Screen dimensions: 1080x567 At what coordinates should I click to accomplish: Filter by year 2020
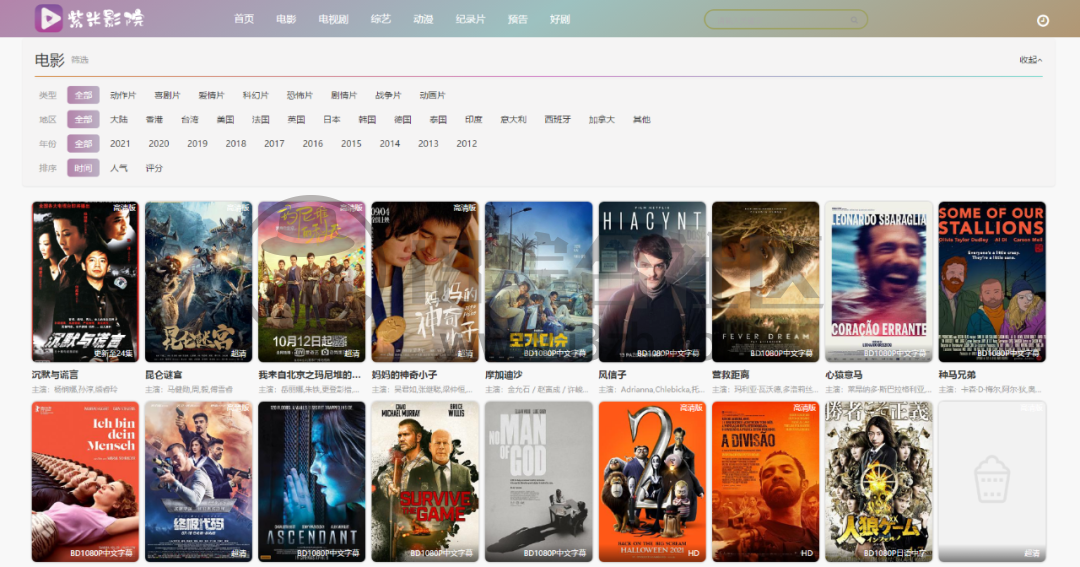(158, 143)
